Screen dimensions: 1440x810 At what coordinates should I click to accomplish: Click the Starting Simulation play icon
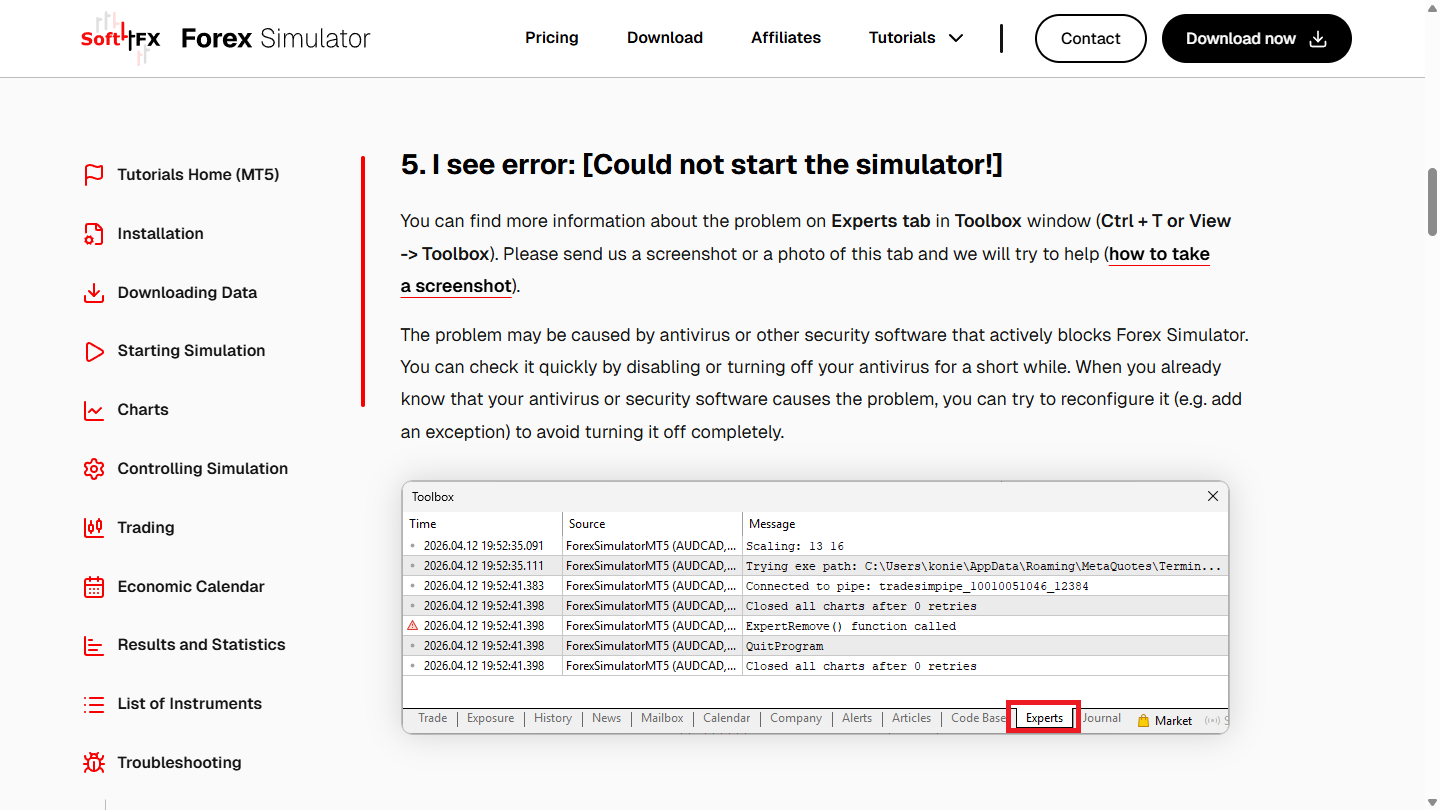click(x=94, y=351)
